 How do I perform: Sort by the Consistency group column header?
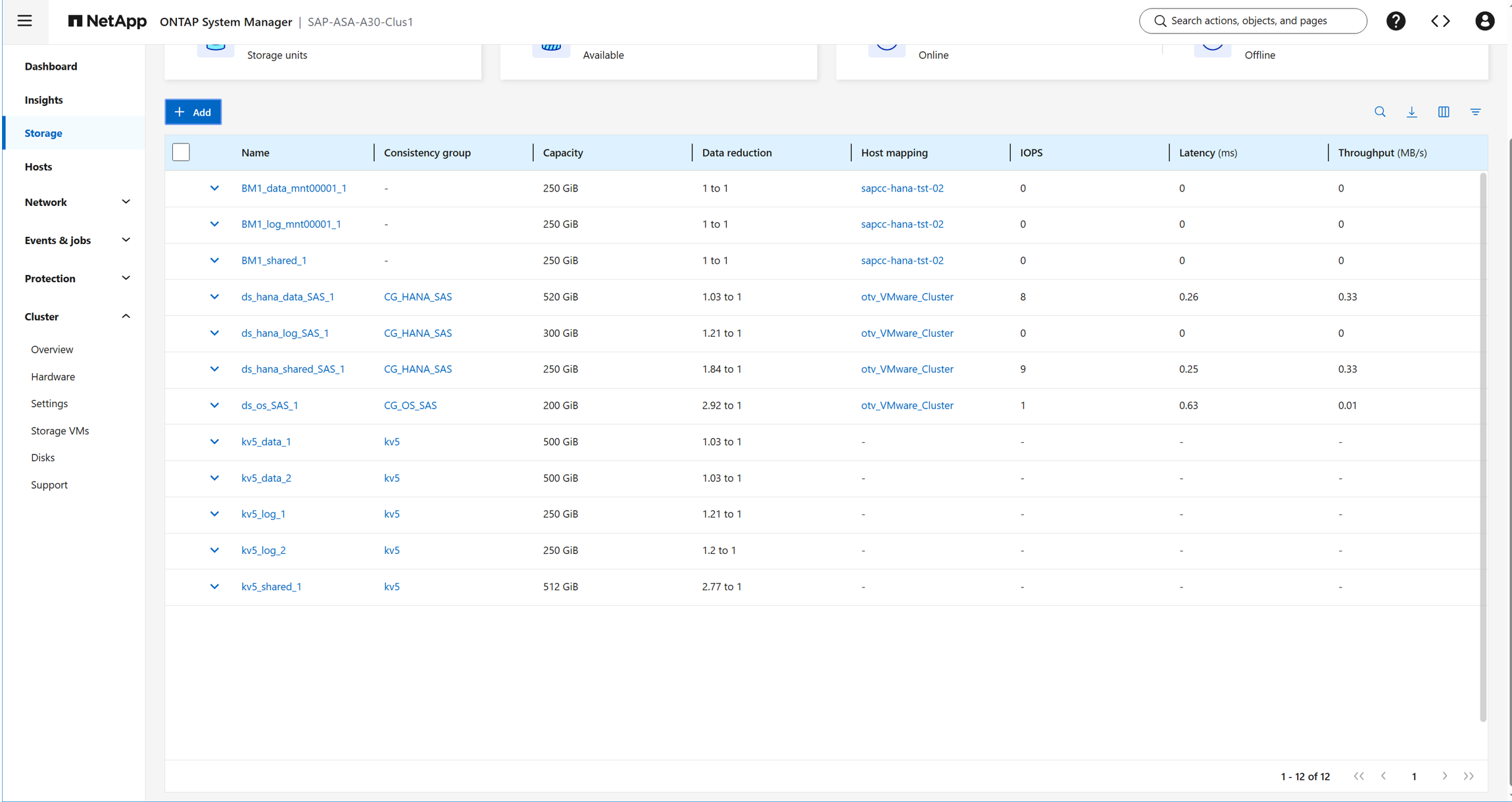(427, 153)
